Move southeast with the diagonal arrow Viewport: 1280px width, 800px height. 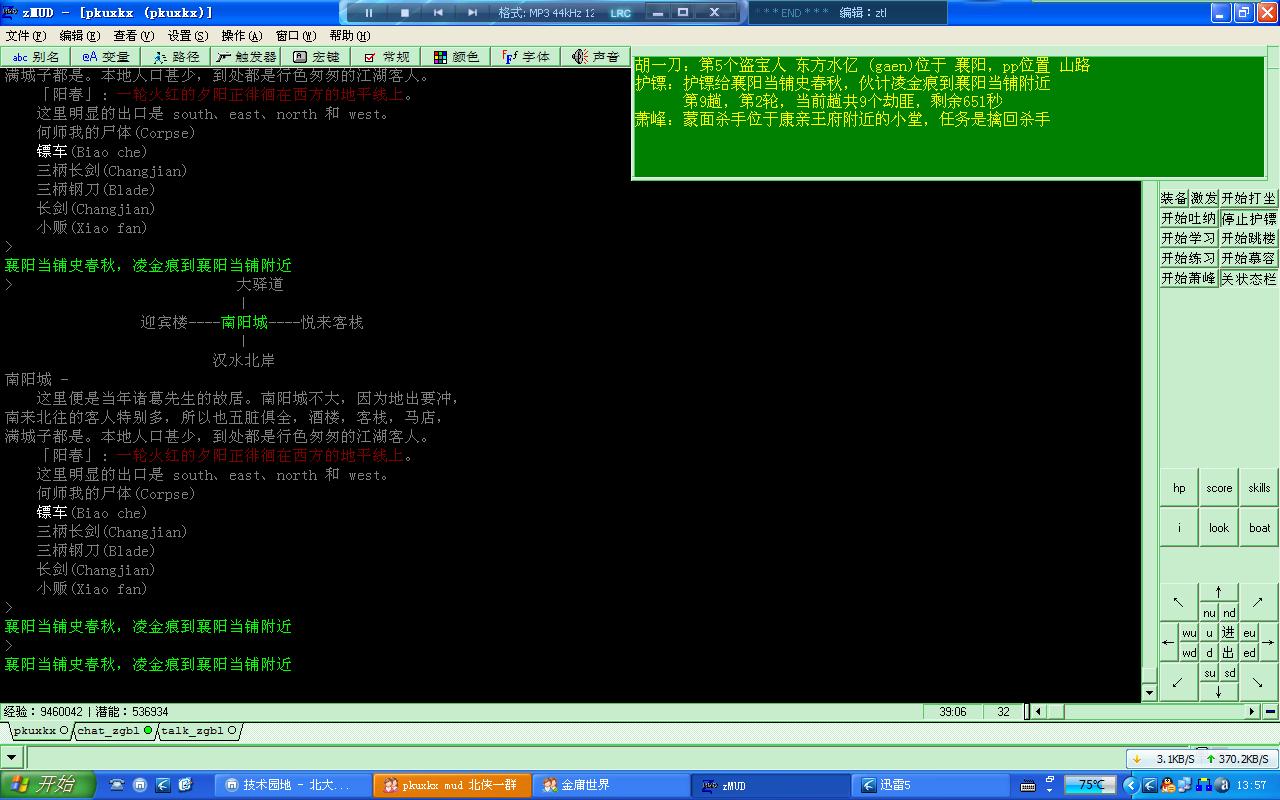tap(1259, 682)
